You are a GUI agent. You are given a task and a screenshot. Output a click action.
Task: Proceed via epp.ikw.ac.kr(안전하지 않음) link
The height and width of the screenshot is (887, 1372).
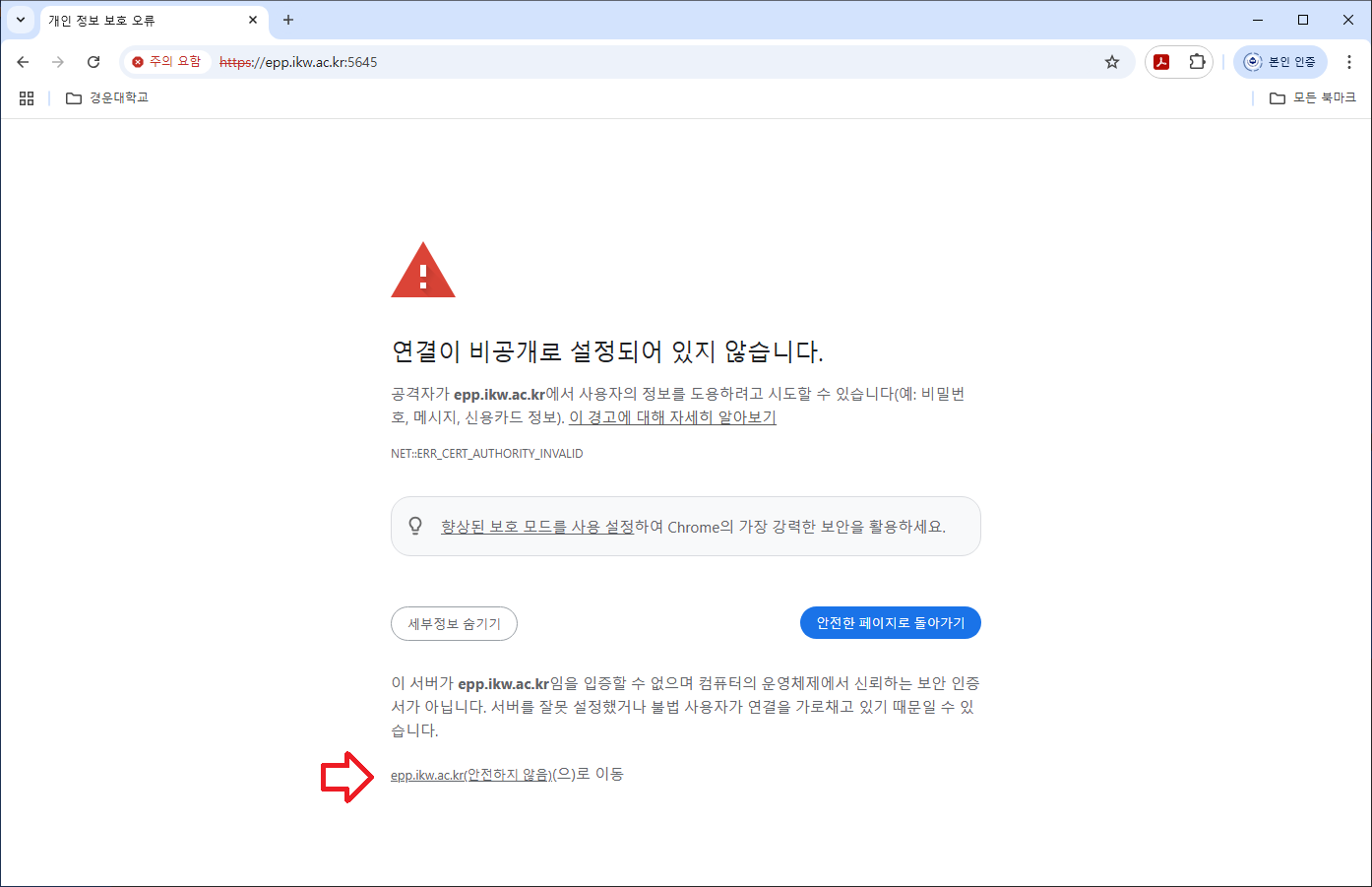[470, 775]
